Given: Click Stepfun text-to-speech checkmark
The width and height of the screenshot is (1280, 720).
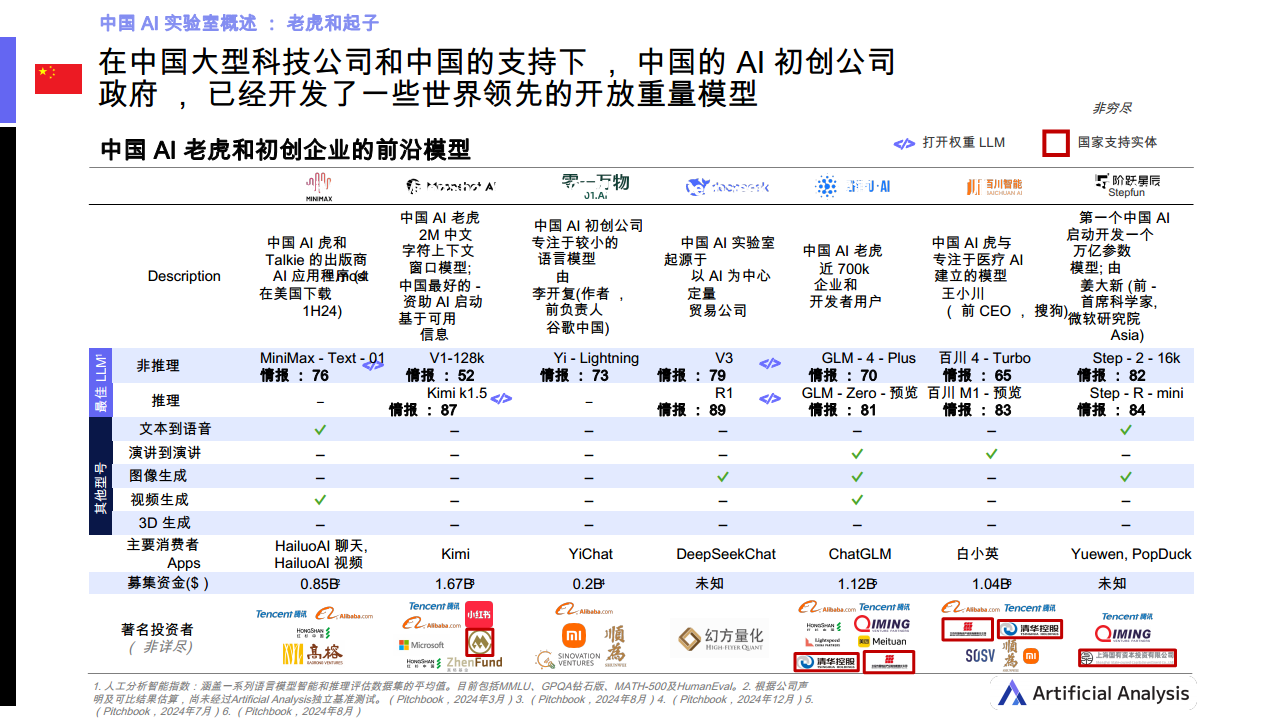Looking at the screenshot, I should pos(1126,429).
